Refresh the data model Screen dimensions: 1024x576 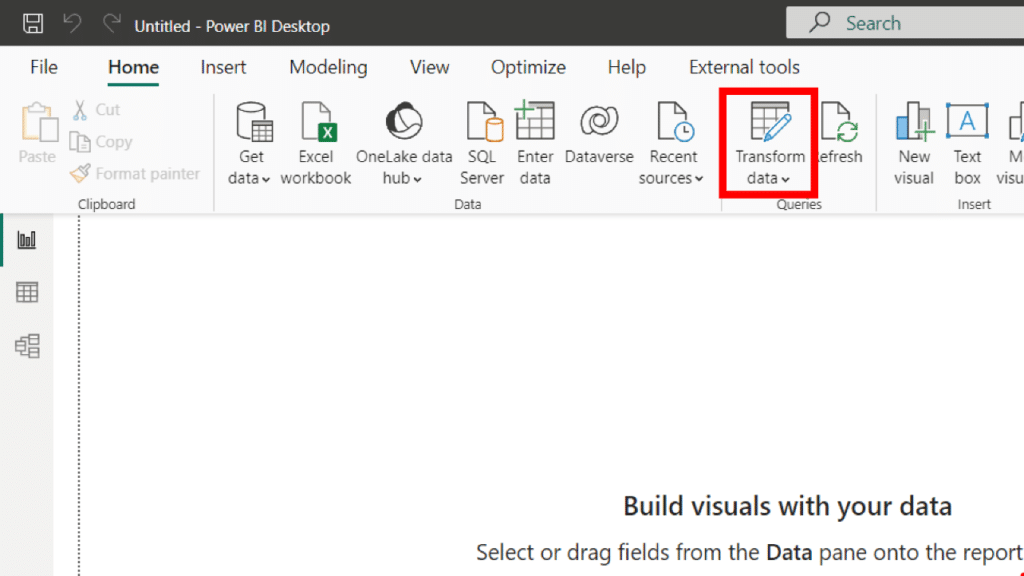pos(840,140)
